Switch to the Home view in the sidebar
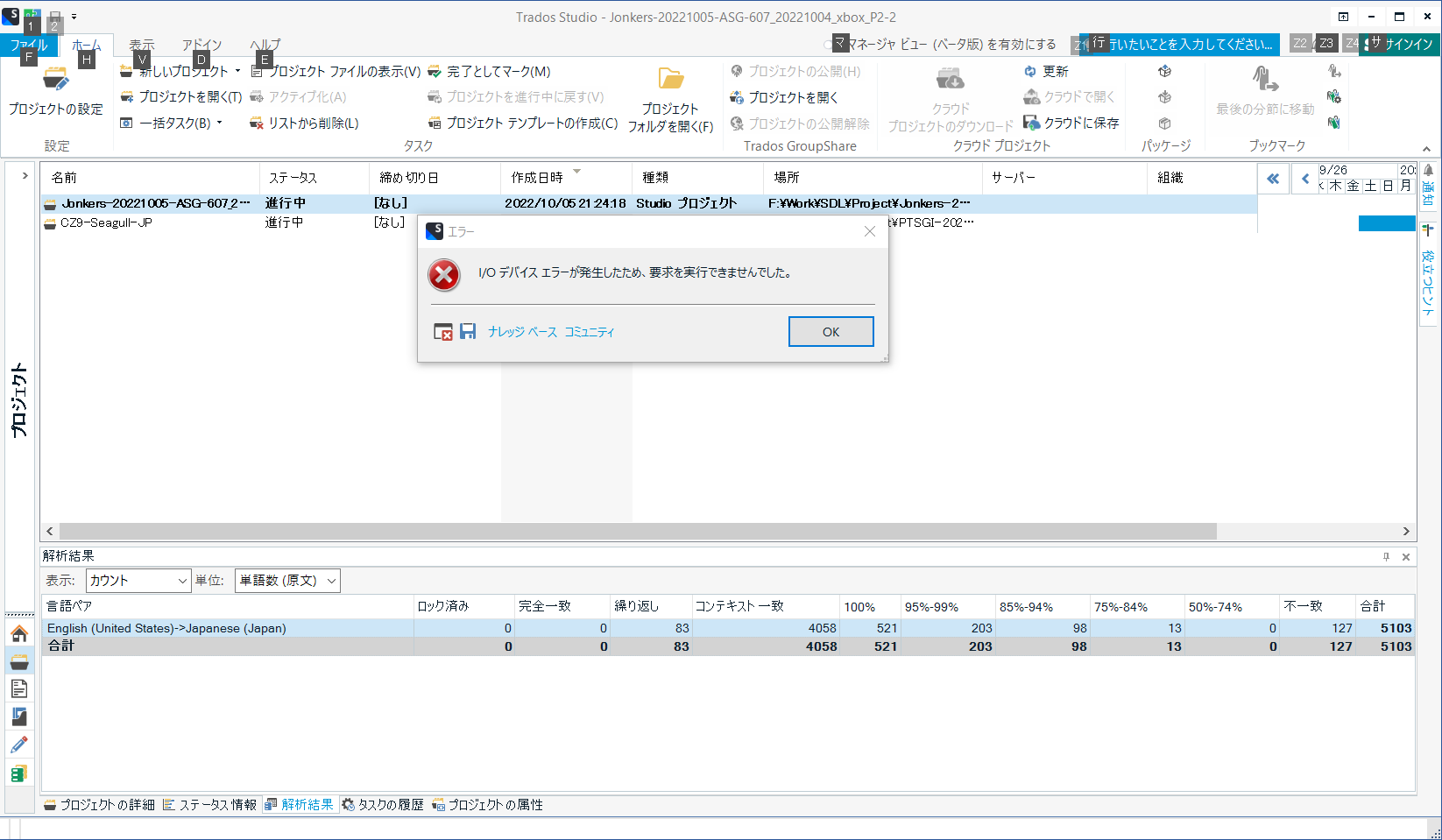Viewport: 1442px width, 840px height. coord(19,633)
